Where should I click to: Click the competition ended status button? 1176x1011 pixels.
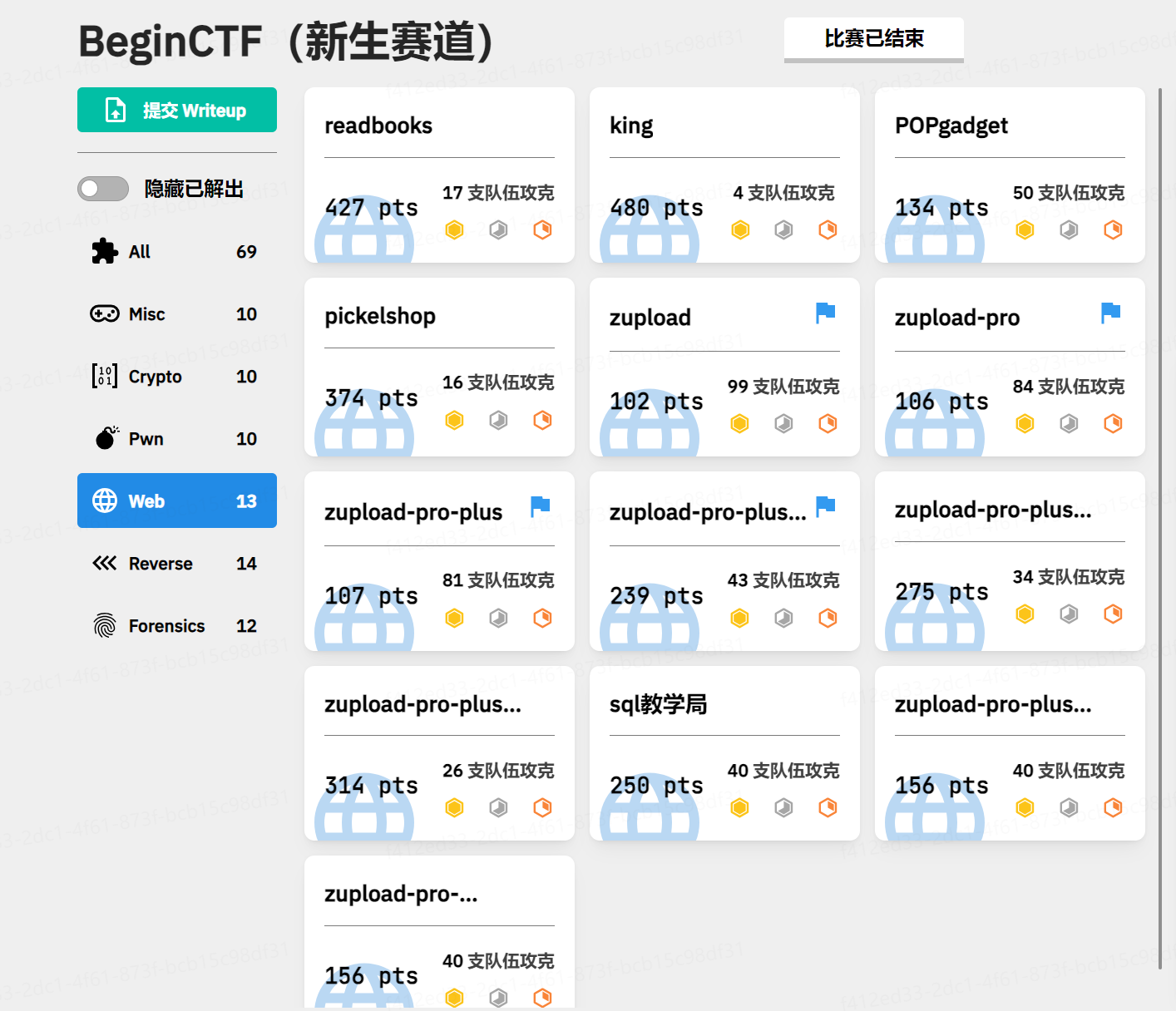(x=874, y=39)
